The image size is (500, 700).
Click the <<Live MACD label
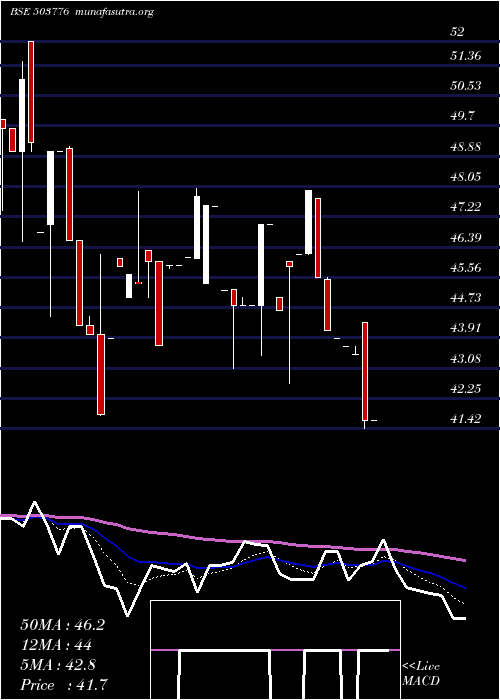pyautogui.click(x=421, y=674)
